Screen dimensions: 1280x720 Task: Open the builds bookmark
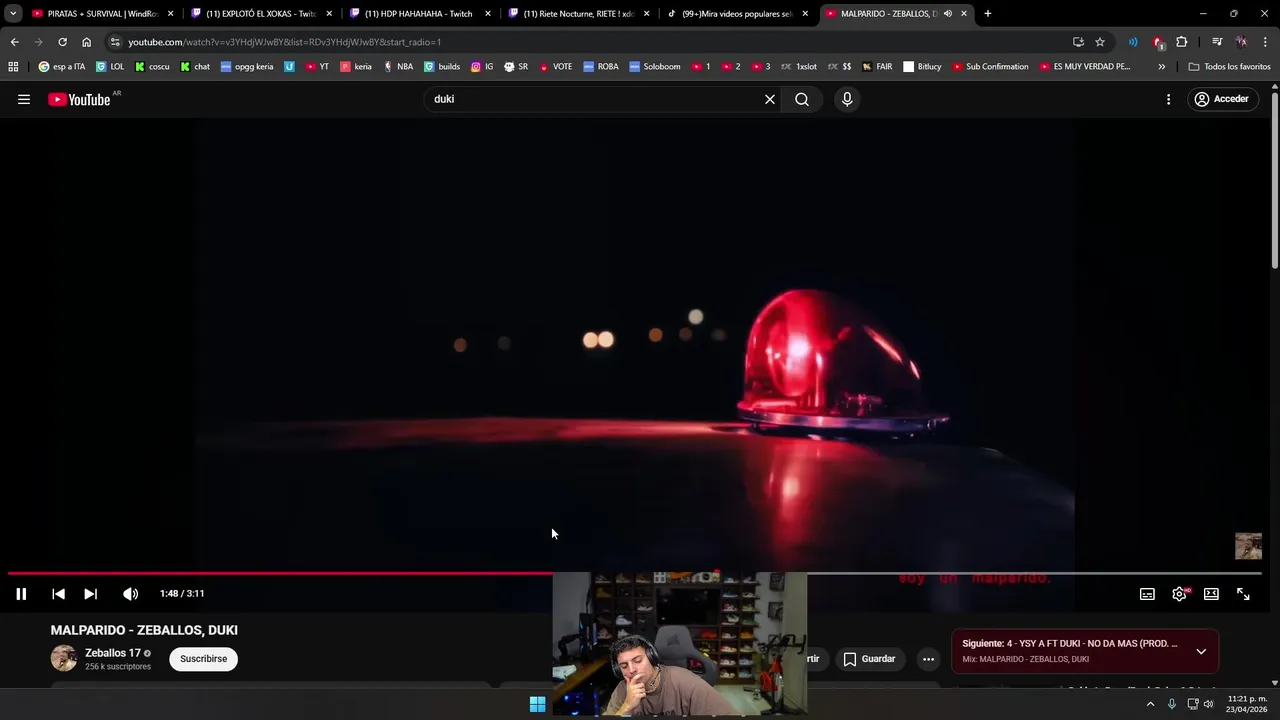(442, 67)
